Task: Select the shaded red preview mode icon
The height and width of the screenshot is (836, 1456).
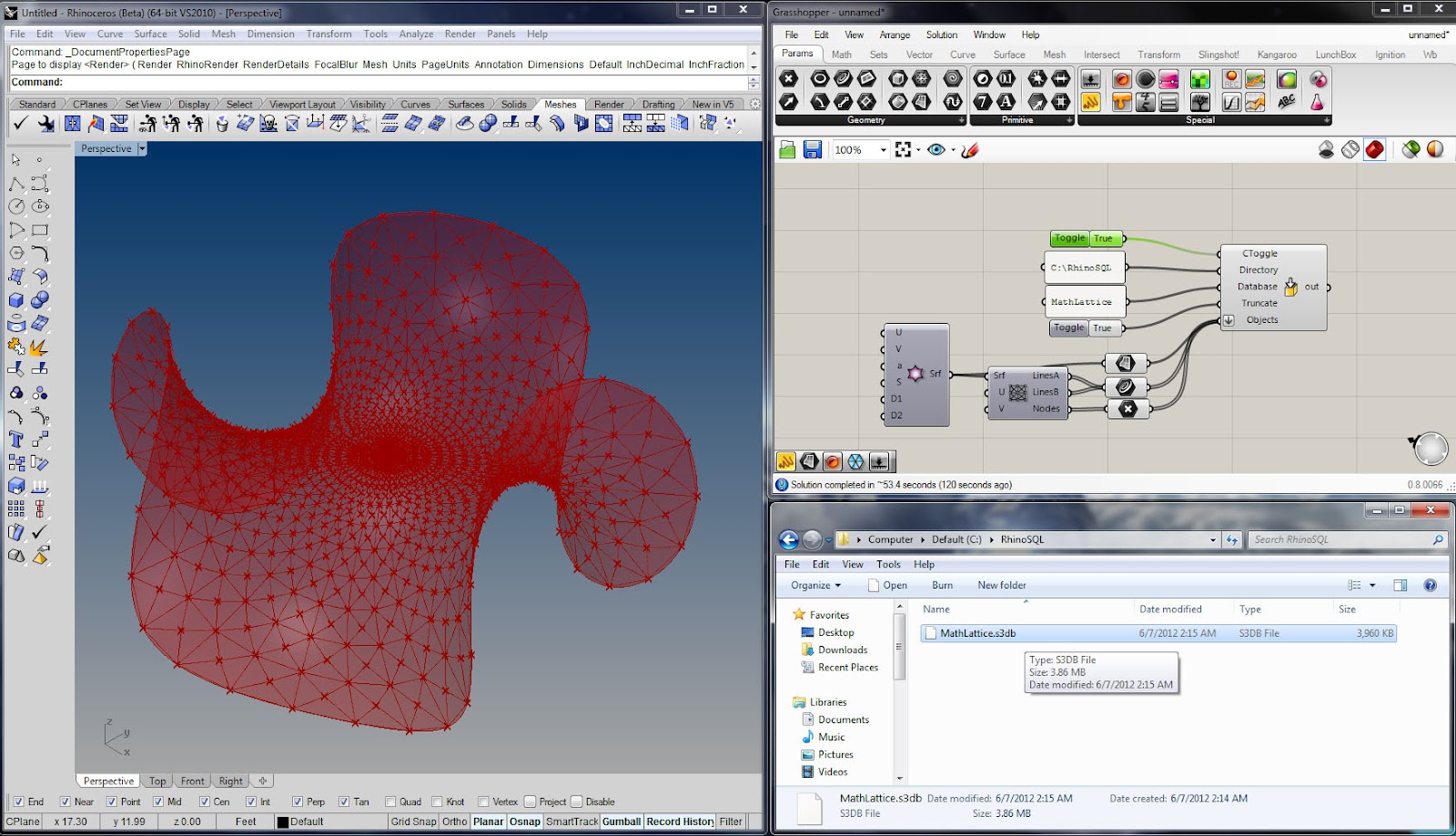Action: 1374,149
